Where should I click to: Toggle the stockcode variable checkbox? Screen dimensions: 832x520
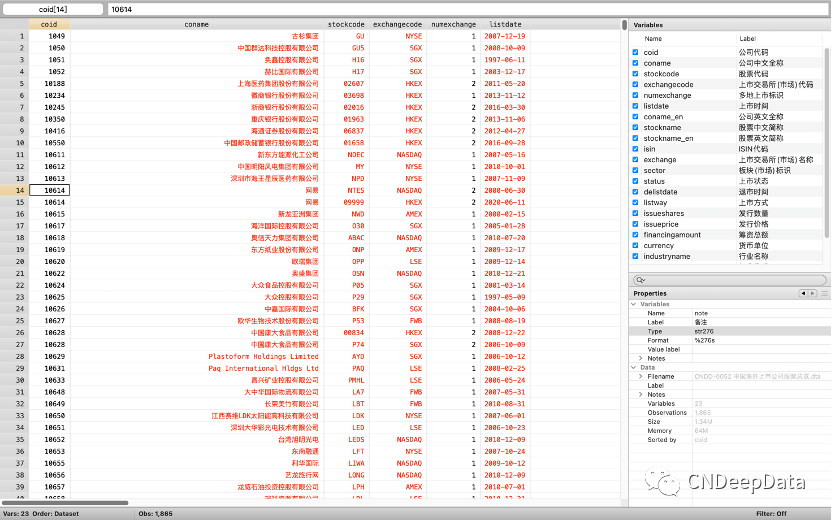(x=635, y=74)
